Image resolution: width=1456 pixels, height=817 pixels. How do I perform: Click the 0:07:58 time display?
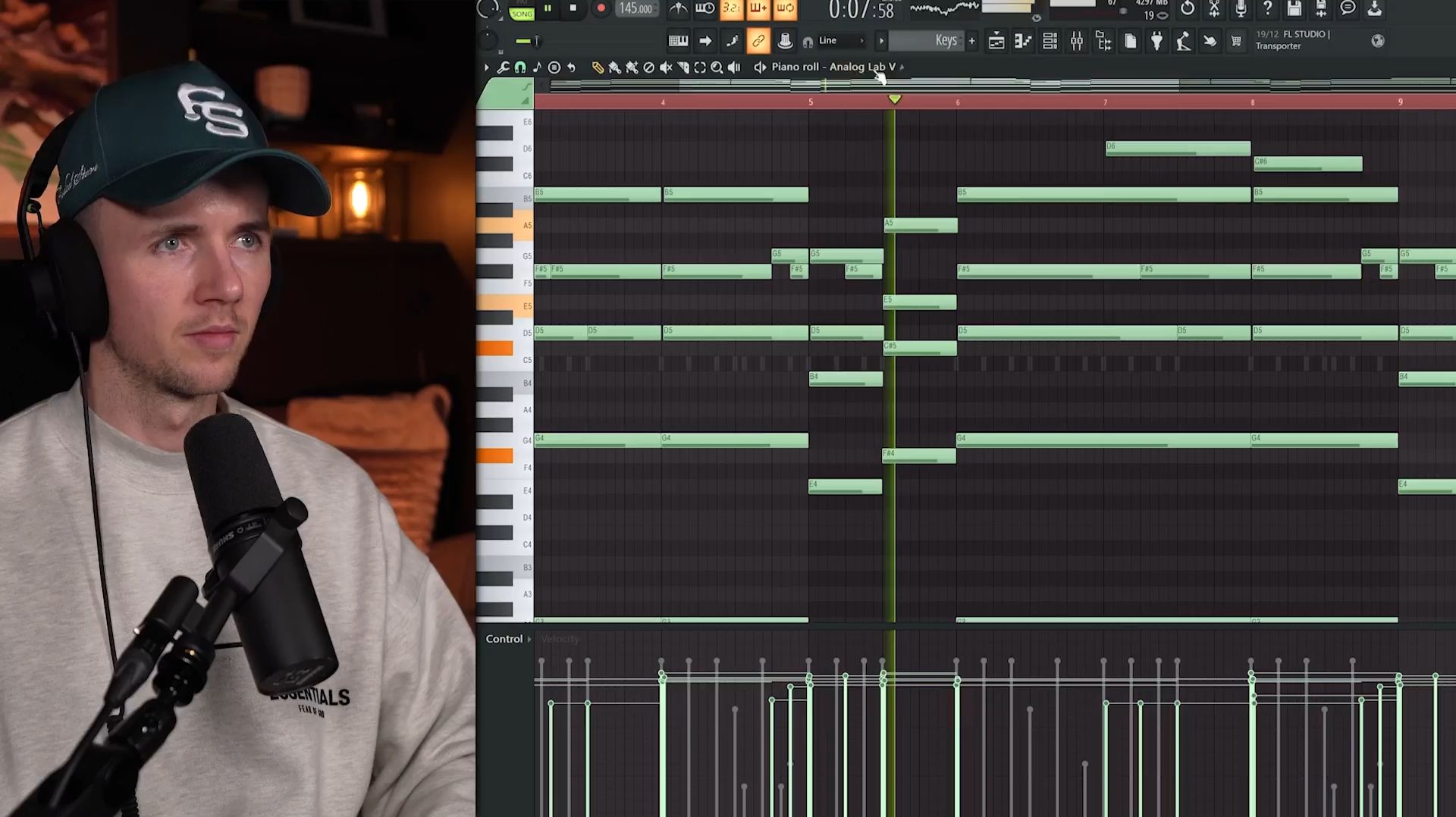point(861,10)
